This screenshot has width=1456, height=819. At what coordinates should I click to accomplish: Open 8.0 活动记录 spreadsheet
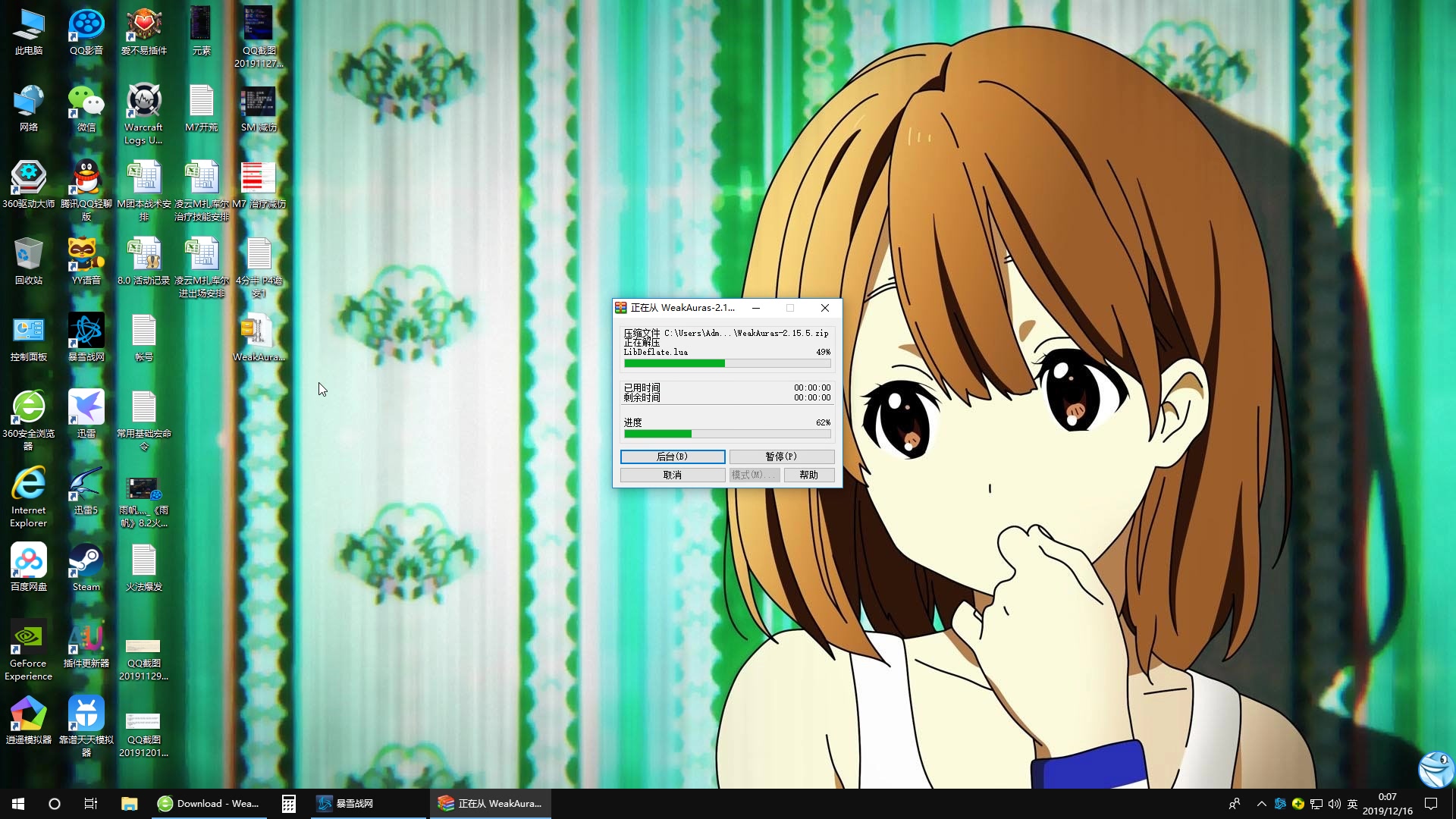tap(144, 262)
